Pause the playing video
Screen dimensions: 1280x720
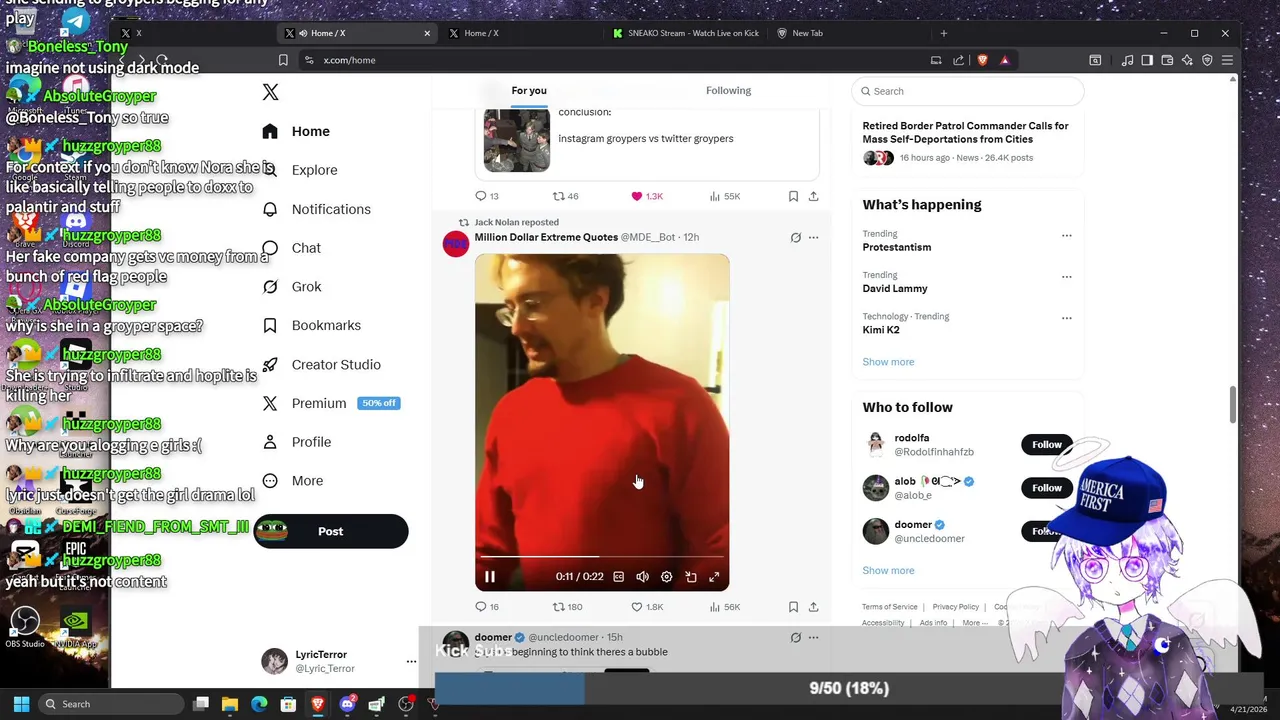490,577
